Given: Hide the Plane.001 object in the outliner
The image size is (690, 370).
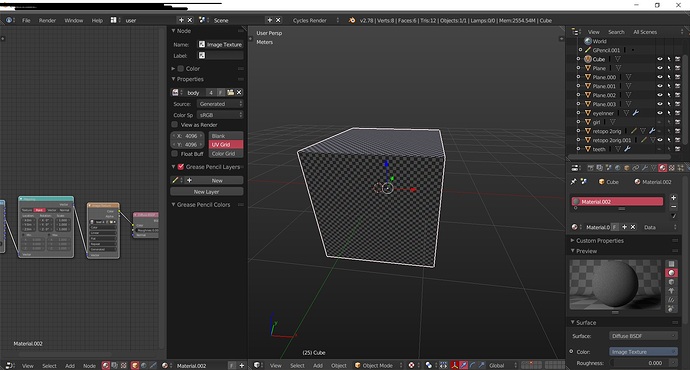Looking at the screenshot, I should (x=660, y=86).
